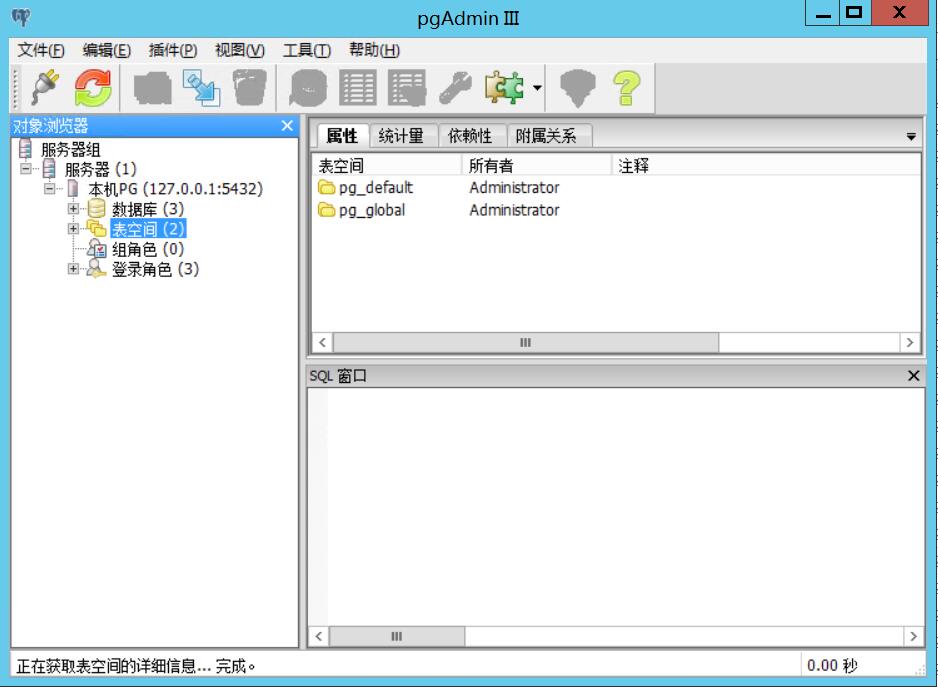
Task: Click the guru hint toolbar icon
Action: pos(577,88)
